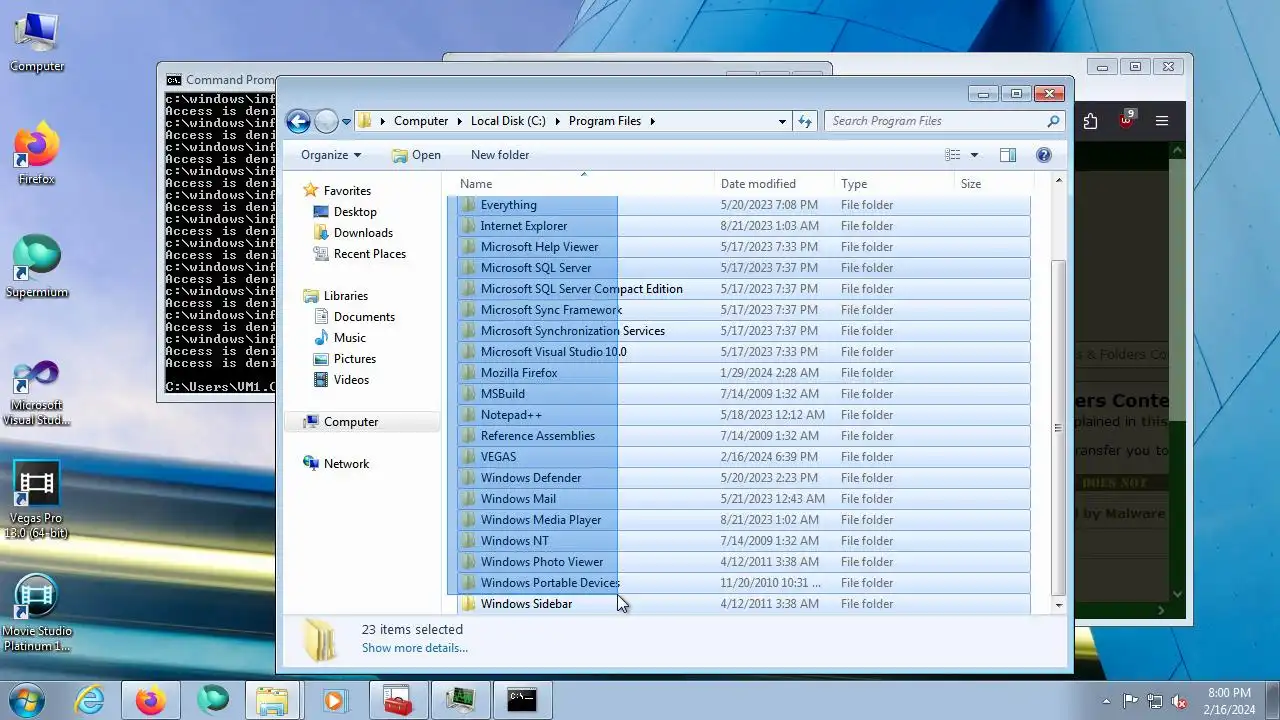Click the New folder button
This screenshot has height=720, width=1280.
coord(500,155)
